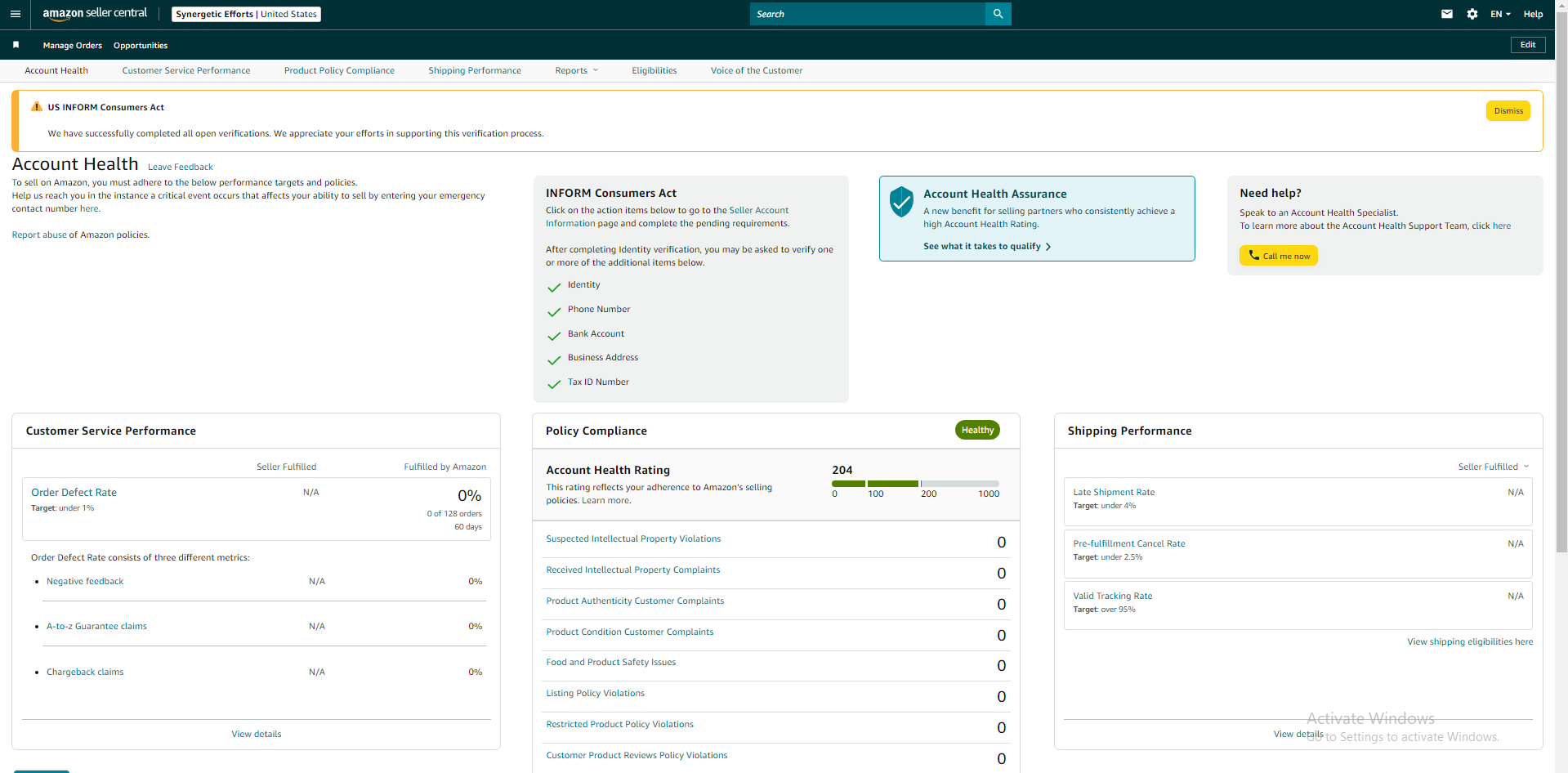This screenshot has height=773, width=1568.
Task: Open Listing Policy Violations link
Action: click(595, 693)
